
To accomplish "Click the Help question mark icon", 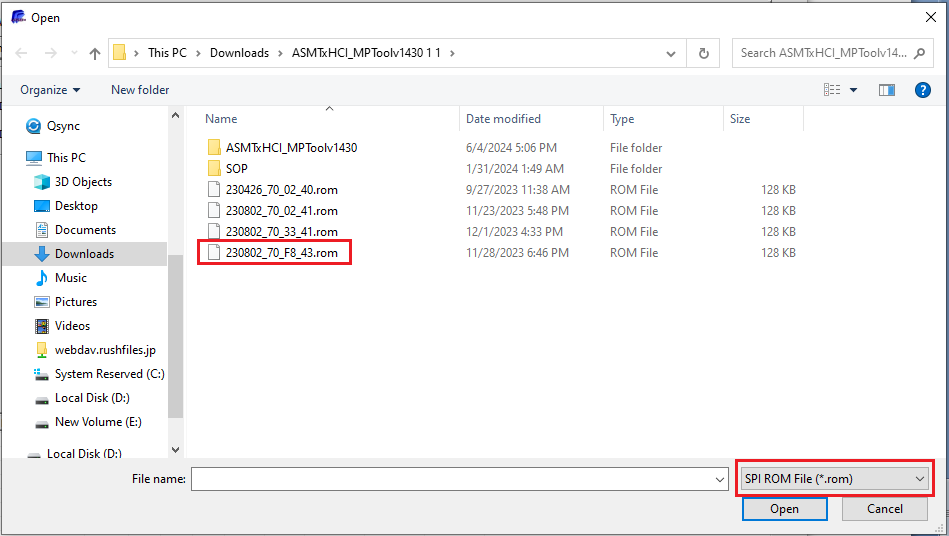I will coord(923,90).
